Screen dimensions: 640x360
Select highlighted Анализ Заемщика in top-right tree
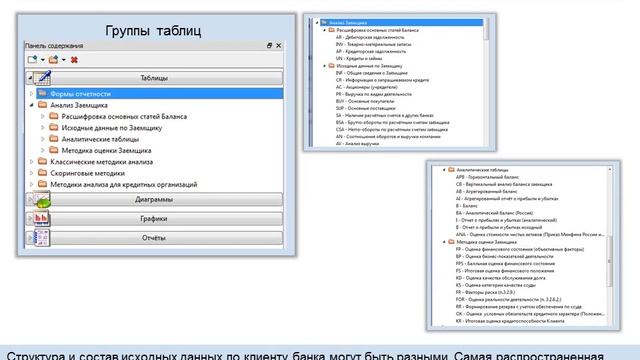(x=401, y=22)
